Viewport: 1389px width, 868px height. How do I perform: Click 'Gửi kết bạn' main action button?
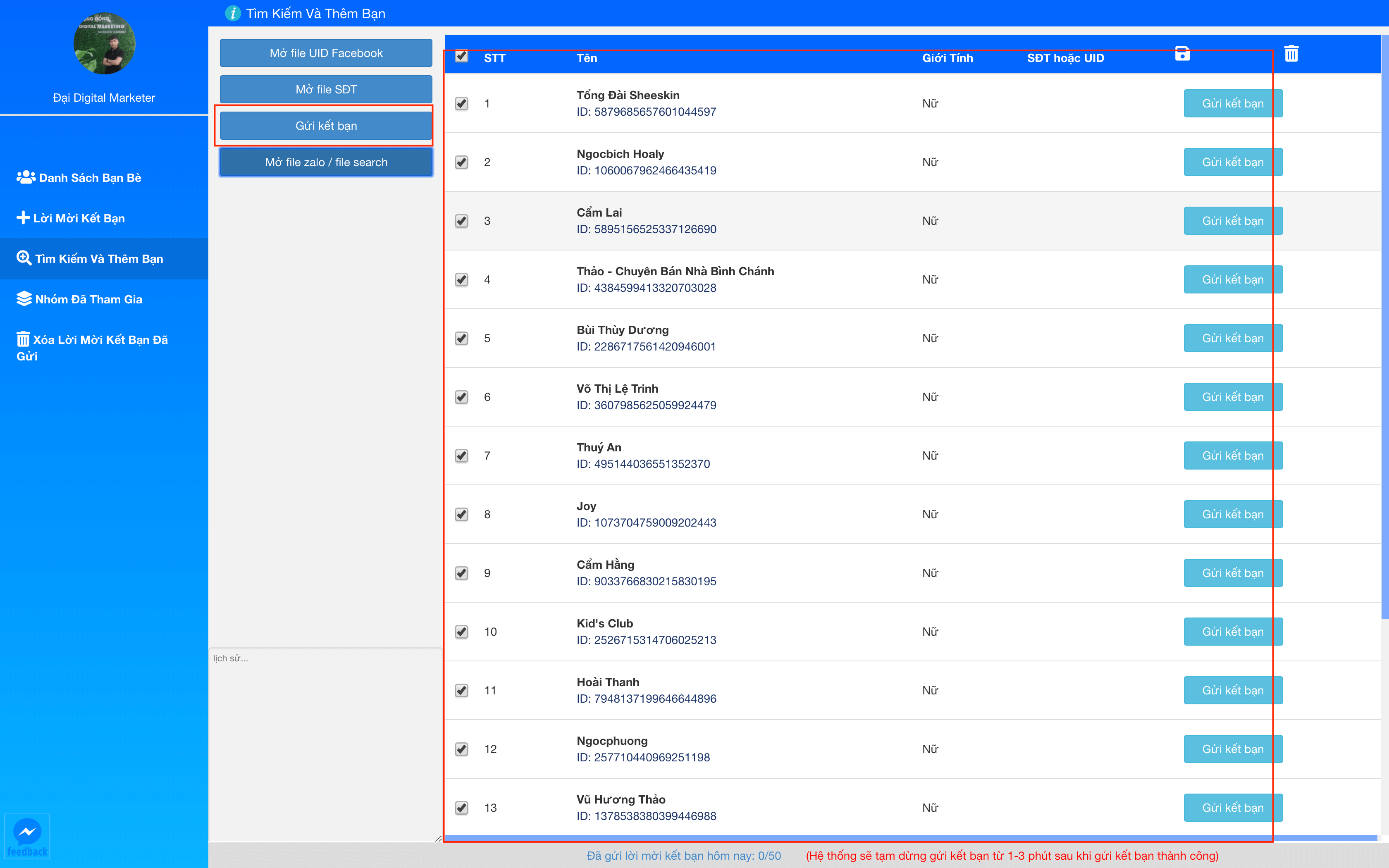click(x=325, y=125)
